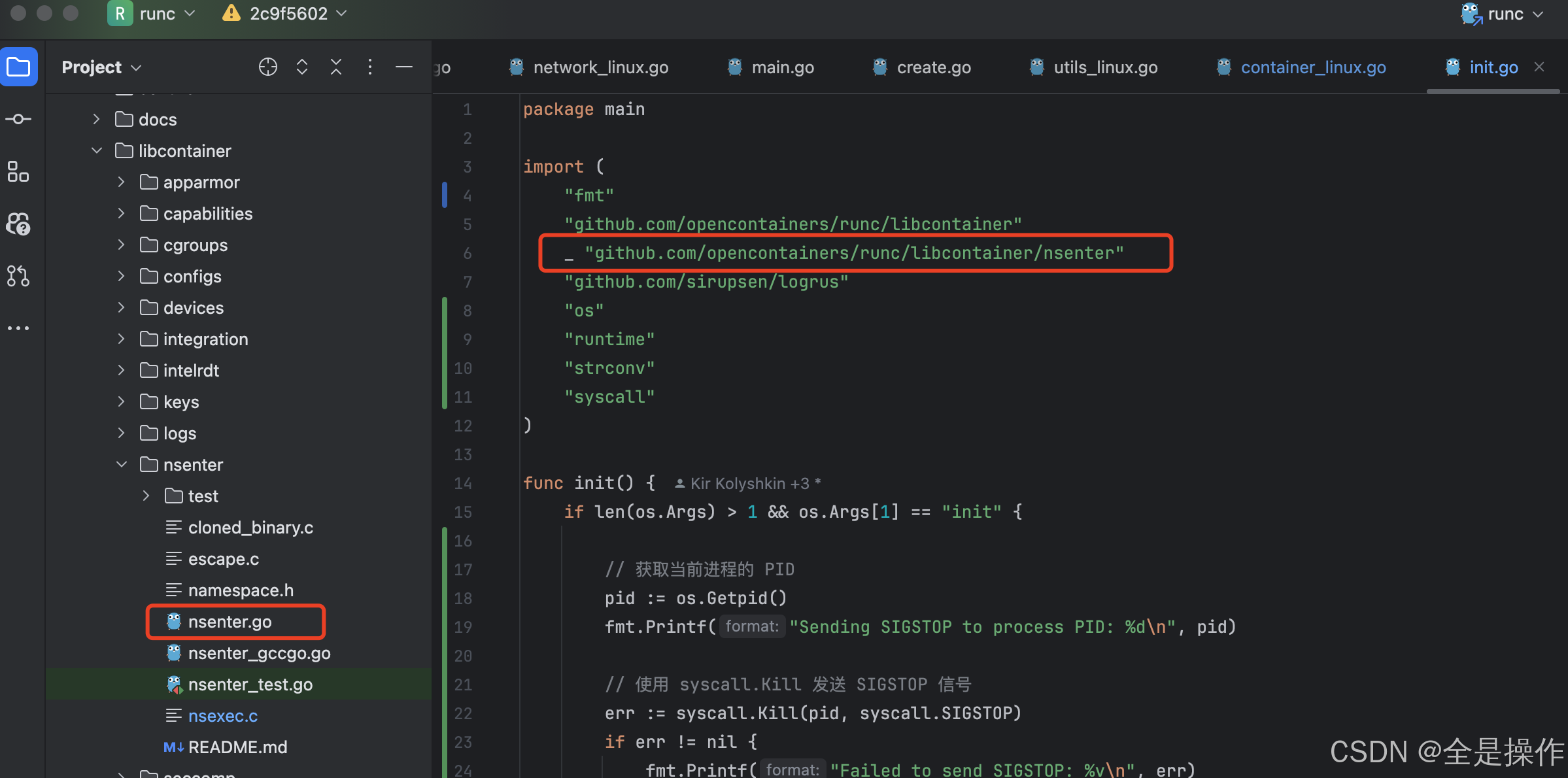Open nsenter.go in the project tree
Viewport: 1568px width, 778px height.
click(230, 622)
